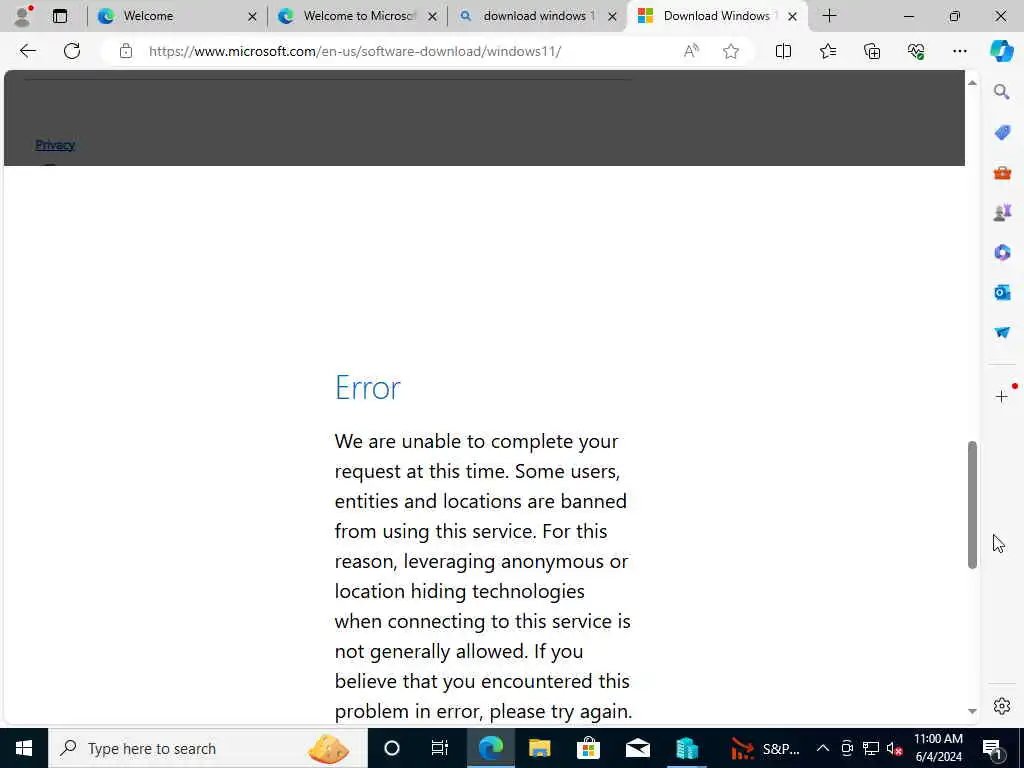The image size is (1024, 768).
Task: Close the Welcome to Microsoft tab
Action: click(x=432, y=16)
